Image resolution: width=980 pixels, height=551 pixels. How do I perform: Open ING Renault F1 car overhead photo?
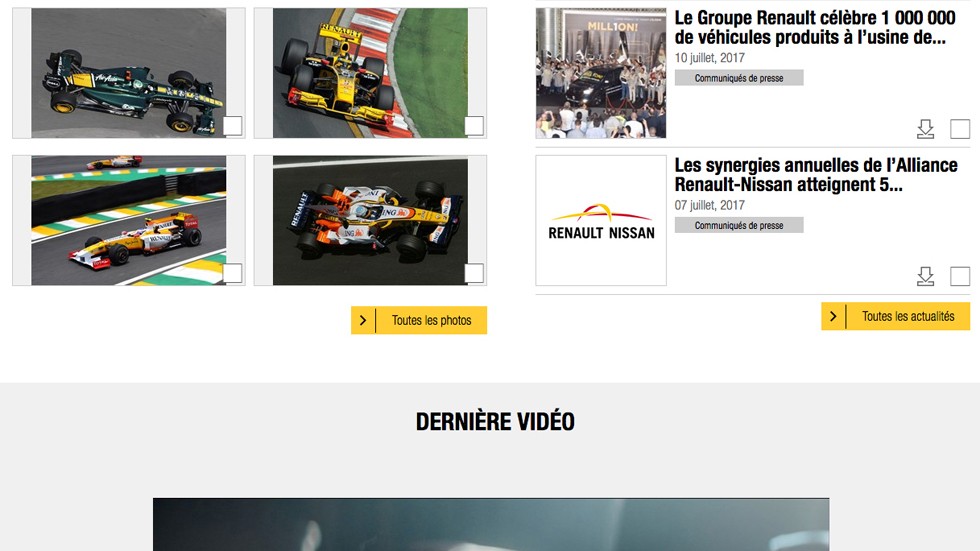click(370, 221)
